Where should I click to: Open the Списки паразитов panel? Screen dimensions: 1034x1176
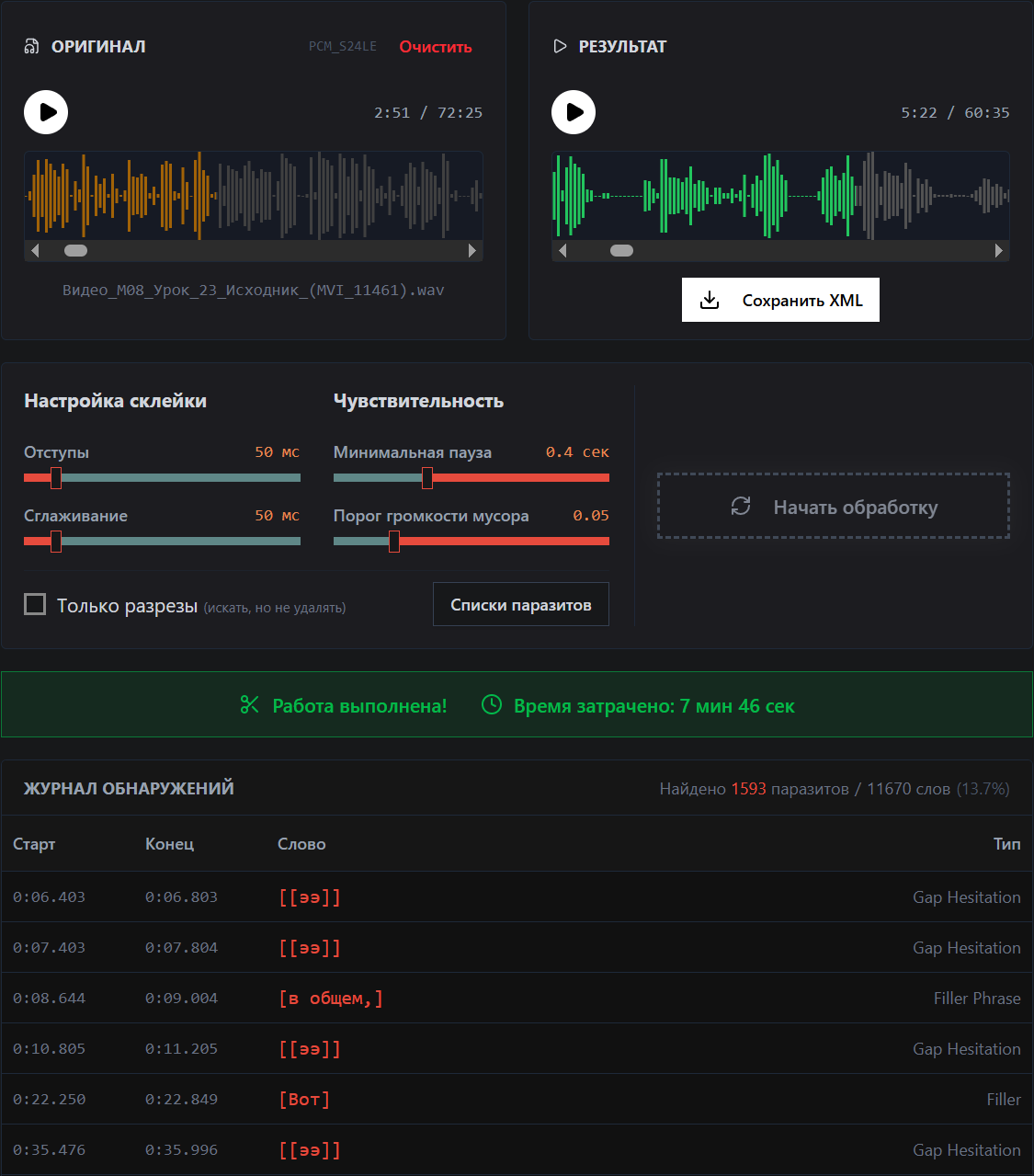[520, 604]
